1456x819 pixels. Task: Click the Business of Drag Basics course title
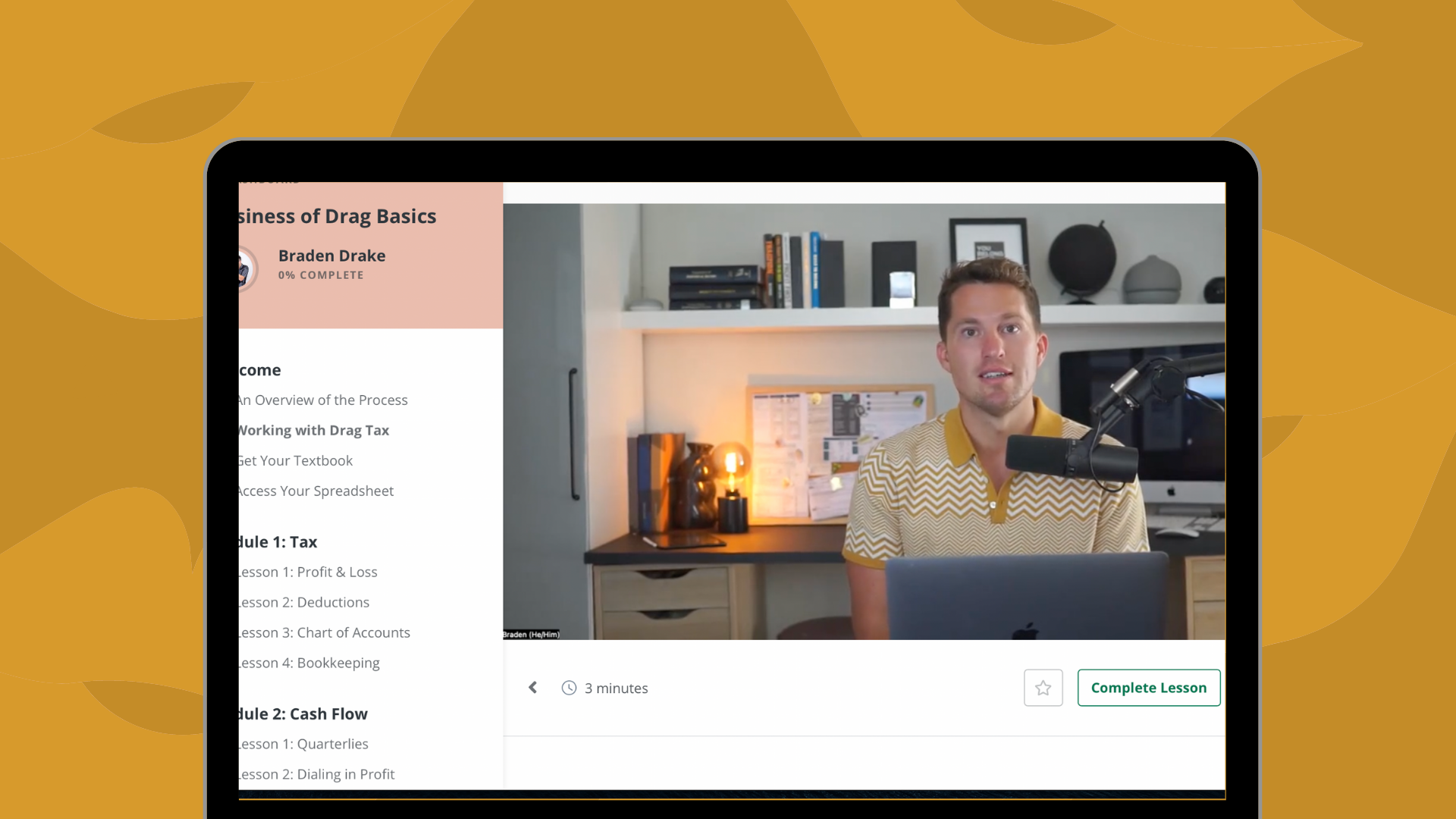(338, 216)
